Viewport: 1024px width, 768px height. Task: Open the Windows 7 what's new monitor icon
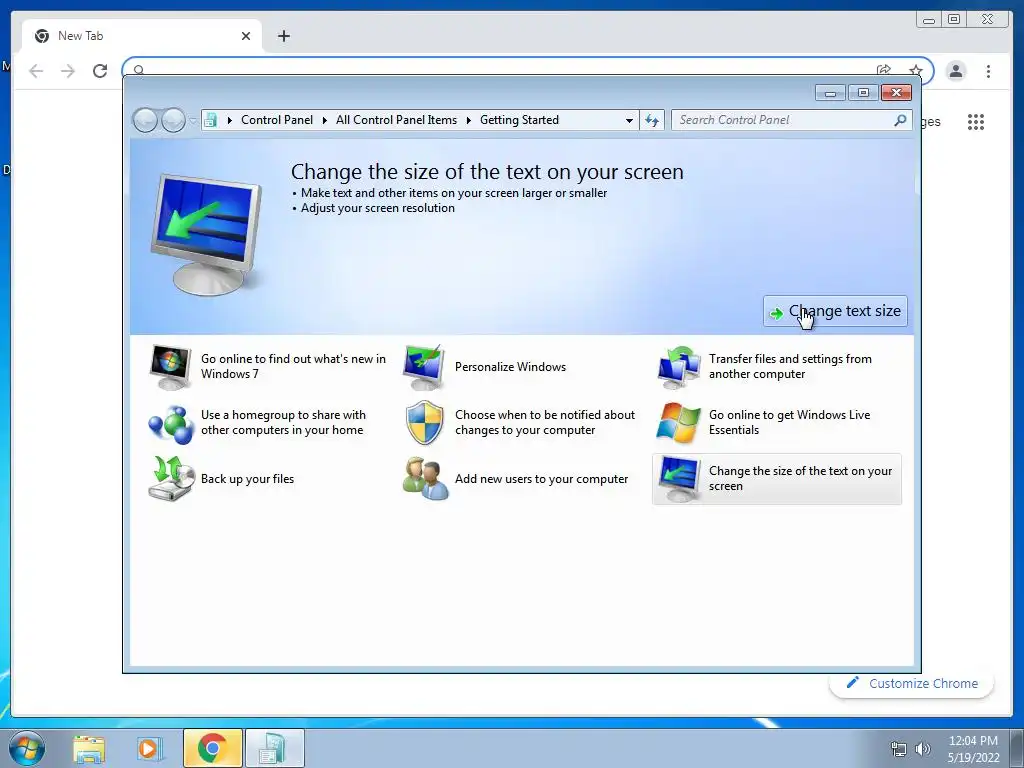(170, 366)
